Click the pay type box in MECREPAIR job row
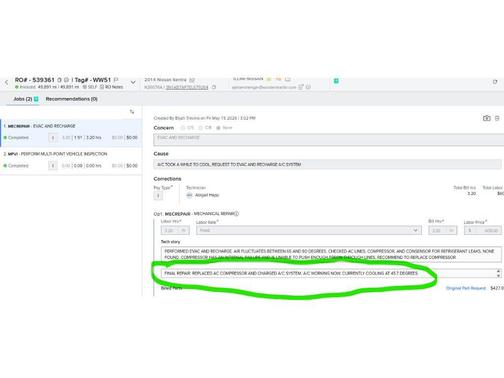This screenshot has width=504, height=378. (x=53, y=138)
